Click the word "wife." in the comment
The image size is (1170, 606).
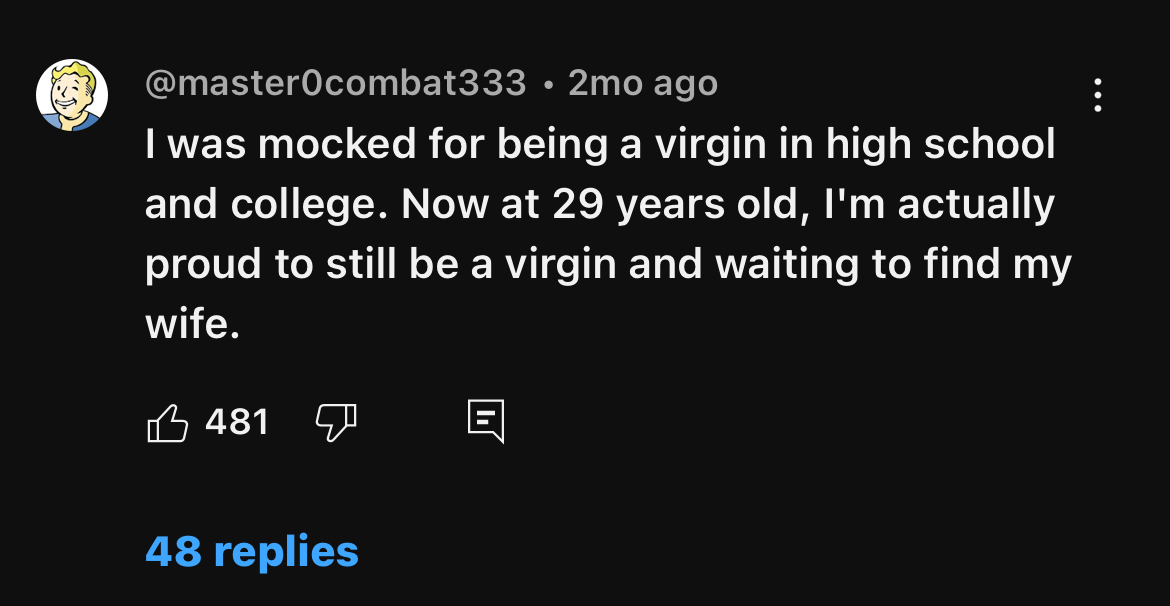(x=193, y=325)
